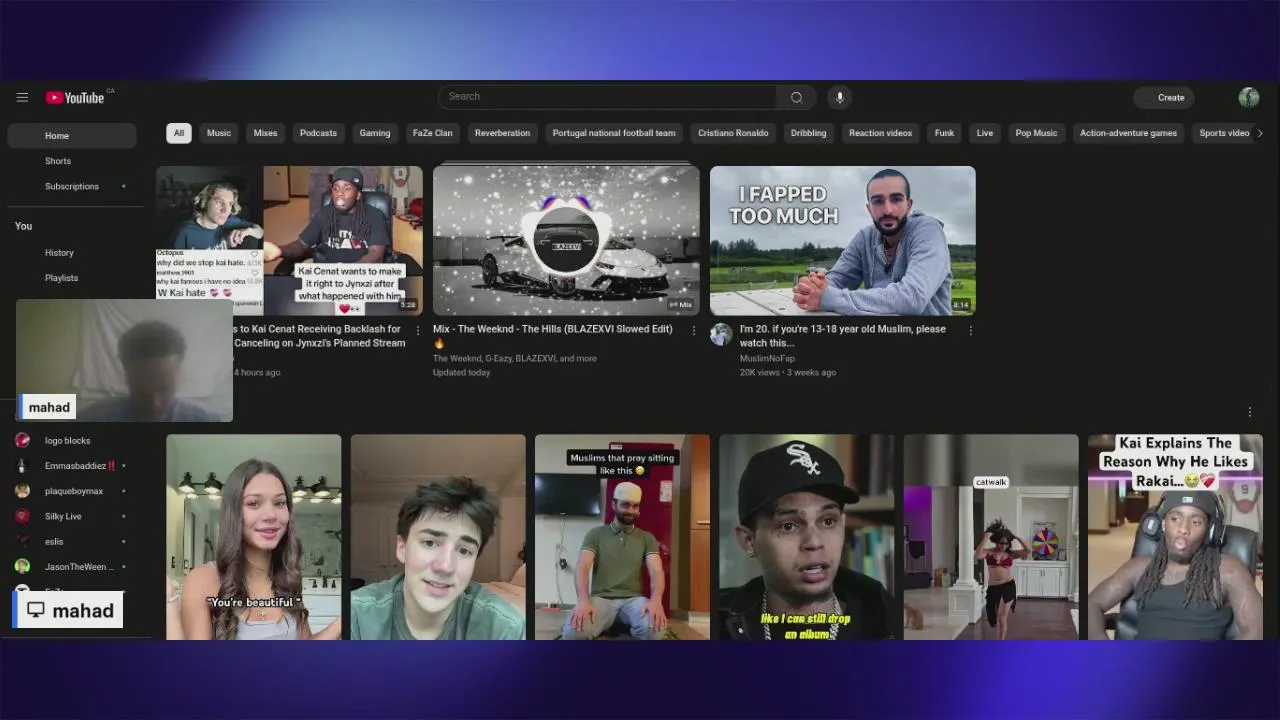
Task: Open options for Kai Cenat backlash video
Action: pyautogui.click(x=418, y=330)
